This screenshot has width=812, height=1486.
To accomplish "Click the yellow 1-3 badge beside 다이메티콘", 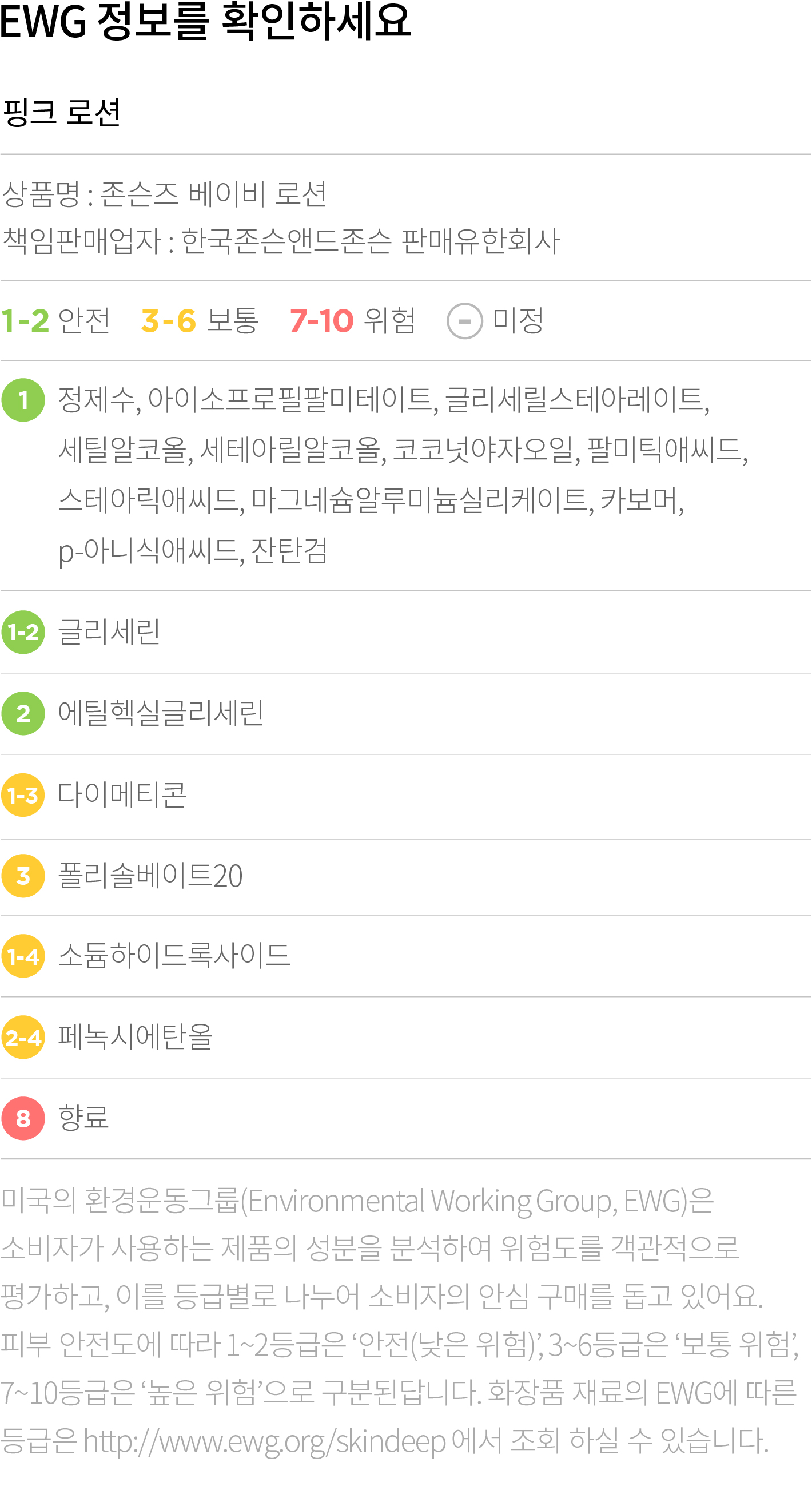I will 23,796.
